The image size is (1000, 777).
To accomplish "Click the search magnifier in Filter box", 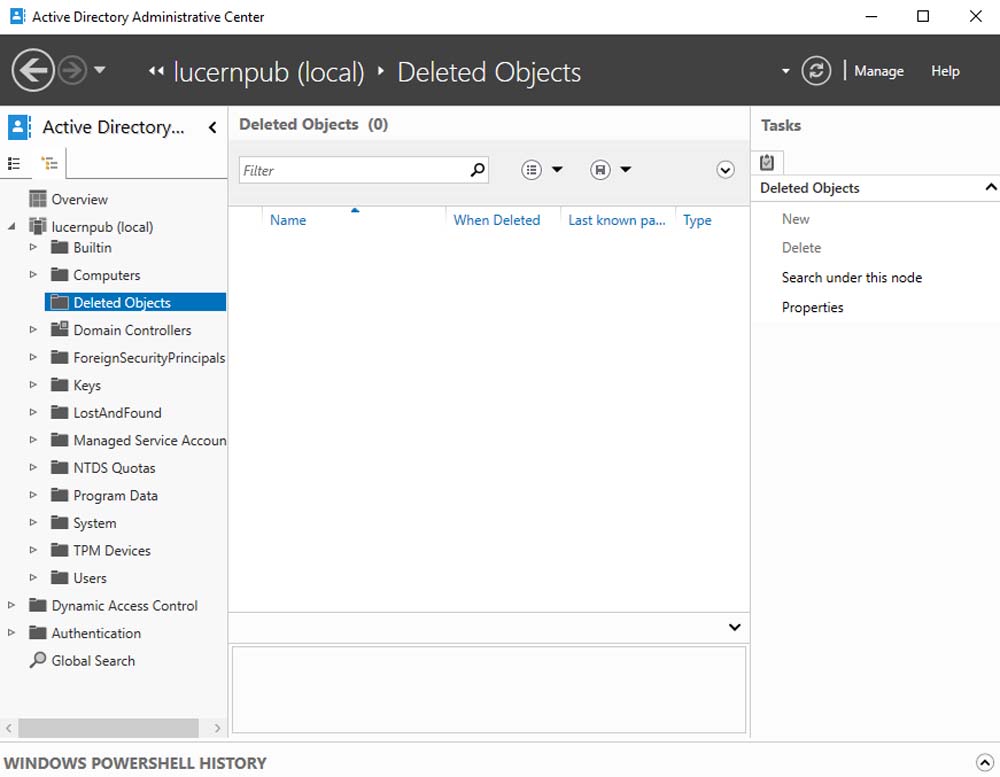I will click(x=477, y=170).
